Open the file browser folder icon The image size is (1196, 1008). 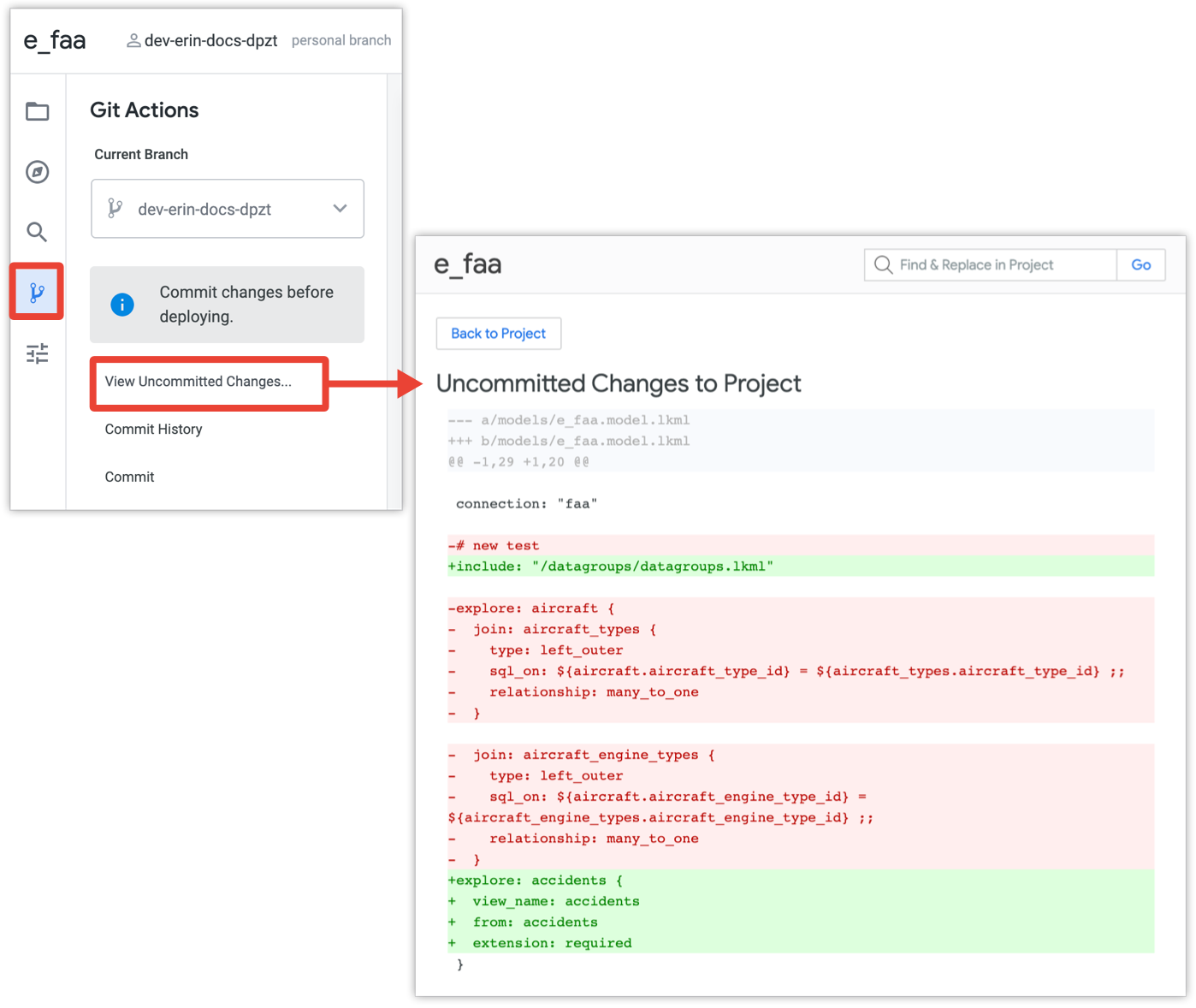tap(38, 111)
